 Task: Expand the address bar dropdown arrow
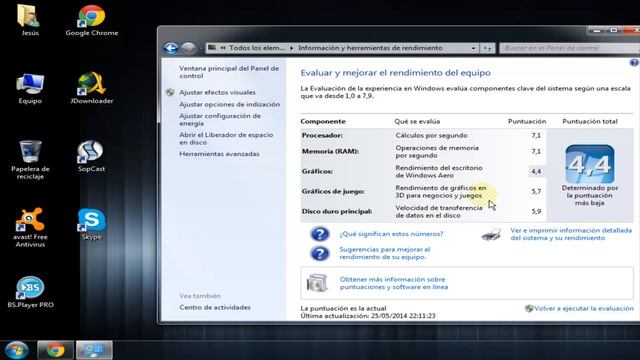[473, 48]
